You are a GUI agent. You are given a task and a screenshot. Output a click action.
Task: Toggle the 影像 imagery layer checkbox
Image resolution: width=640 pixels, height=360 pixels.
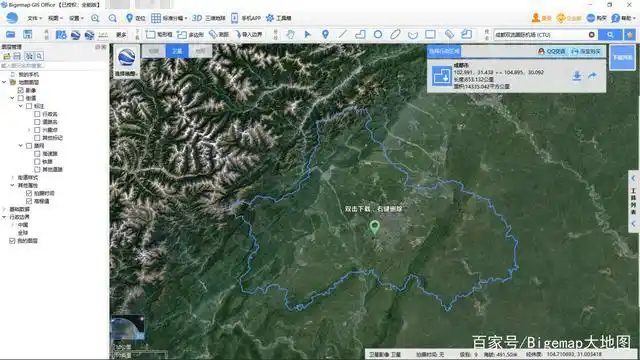point(20,90)
